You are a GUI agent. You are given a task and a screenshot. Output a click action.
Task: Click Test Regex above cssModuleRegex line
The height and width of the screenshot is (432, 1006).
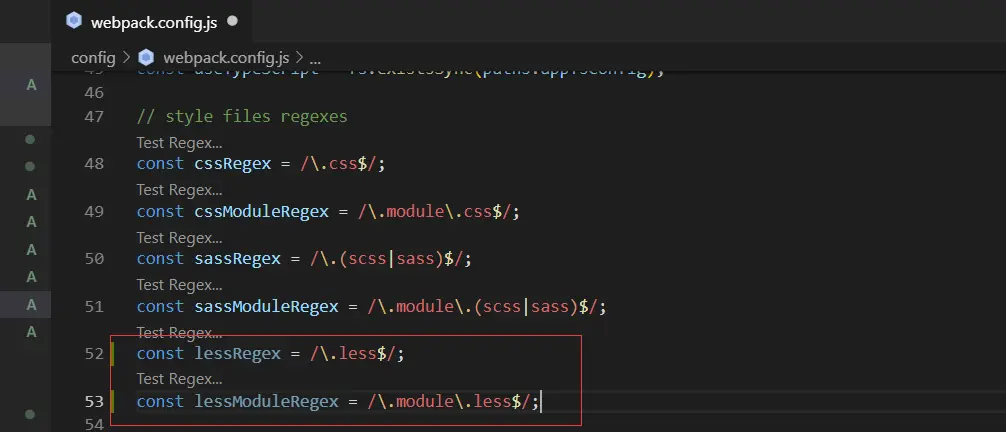tap(180, 190)
